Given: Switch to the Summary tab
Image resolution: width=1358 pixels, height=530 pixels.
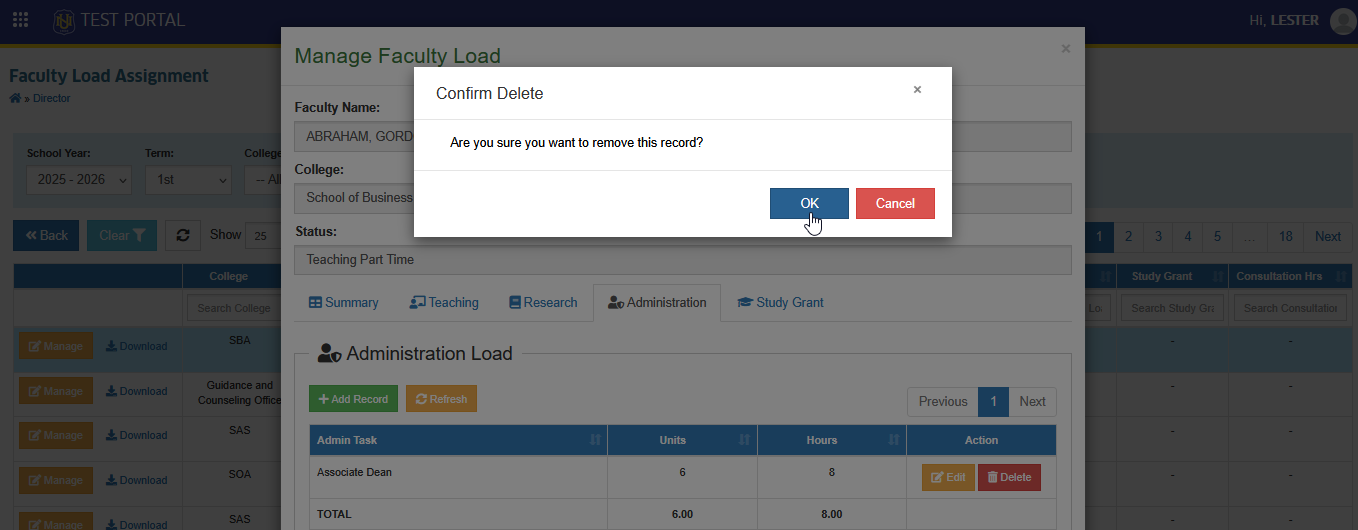Looking at the screenshot, I should pos(343,302).
